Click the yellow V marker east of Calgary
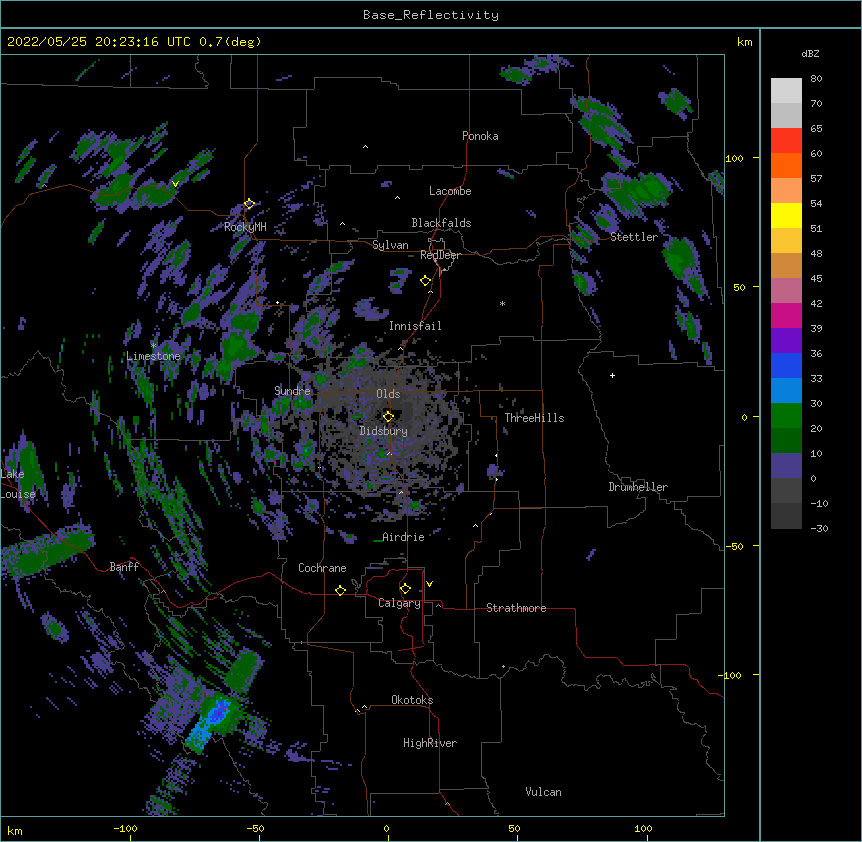862x842 pixels. (429, 584)
